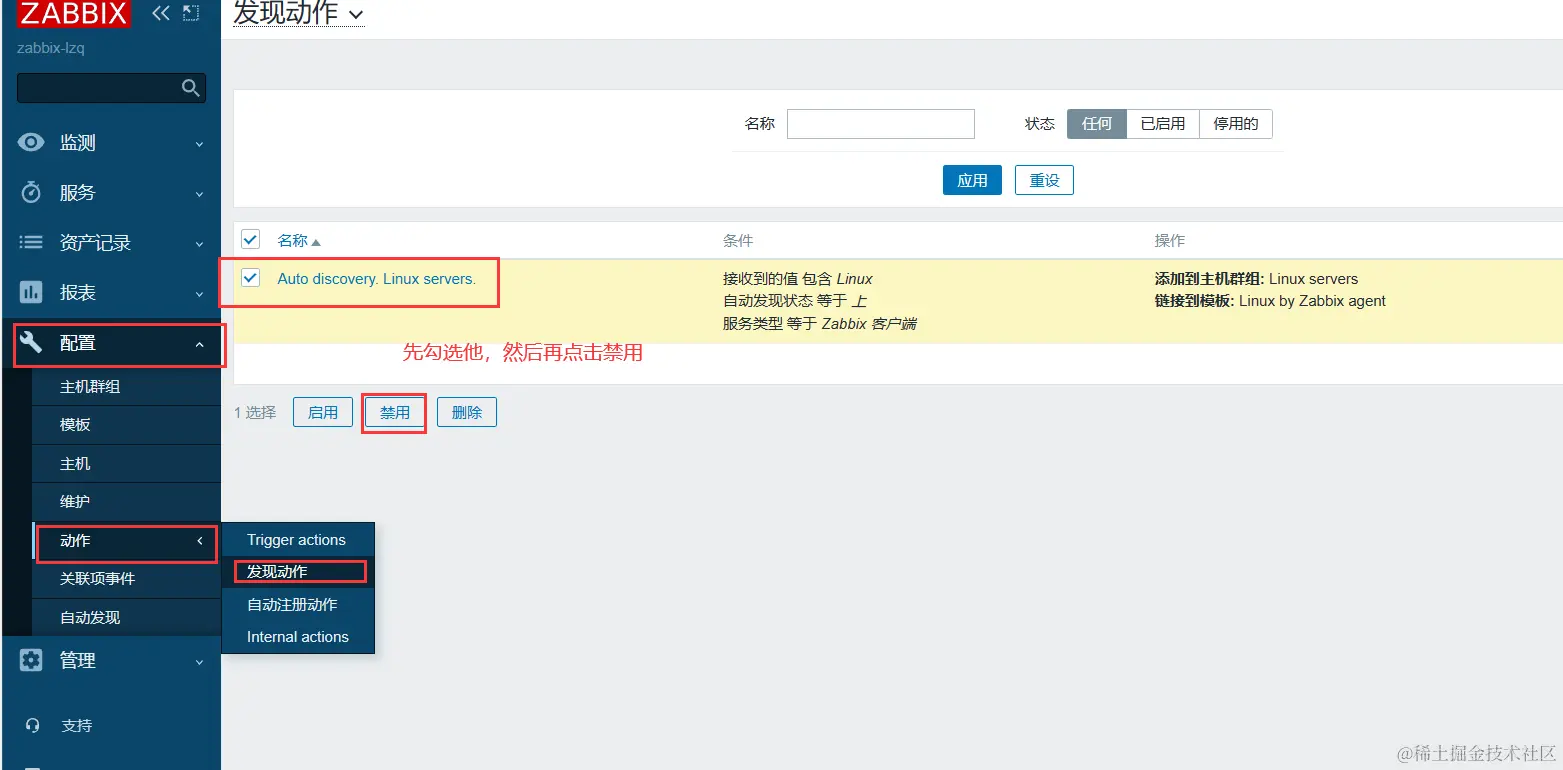Click the 资产记录 list icon

click(x=31, y=242)
